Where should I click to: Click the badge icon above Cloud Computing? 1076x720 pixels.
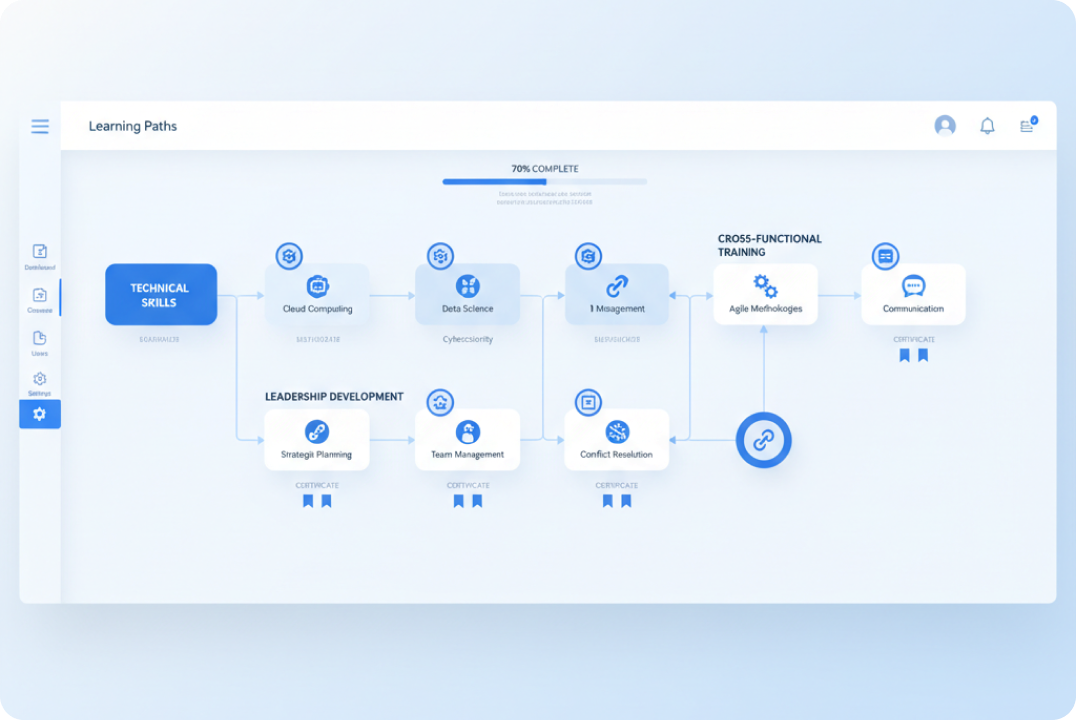coord(289,256)
